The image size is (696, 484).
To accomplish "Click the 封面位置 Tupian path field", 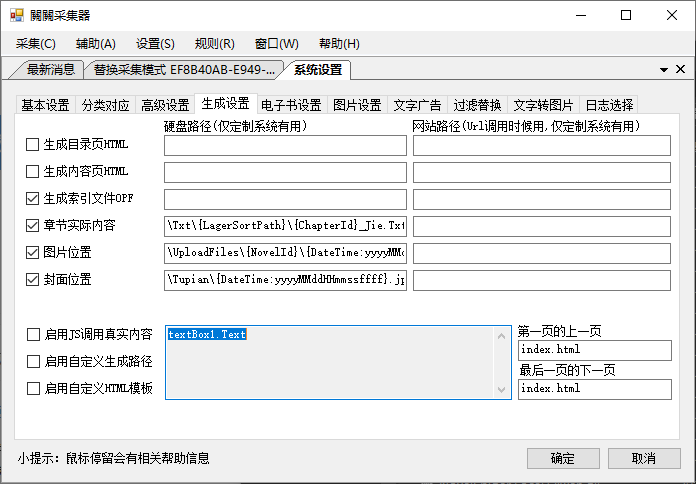I will coord(285,281).
